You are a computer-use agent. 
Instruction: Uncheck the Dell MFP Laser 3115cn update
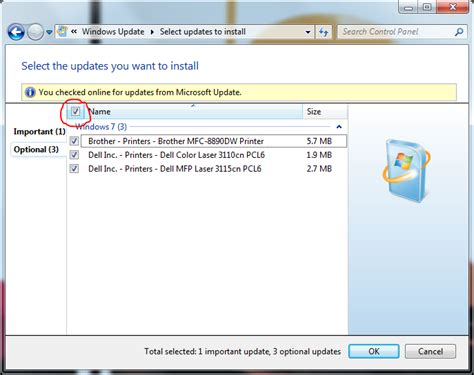pos(74,168)
